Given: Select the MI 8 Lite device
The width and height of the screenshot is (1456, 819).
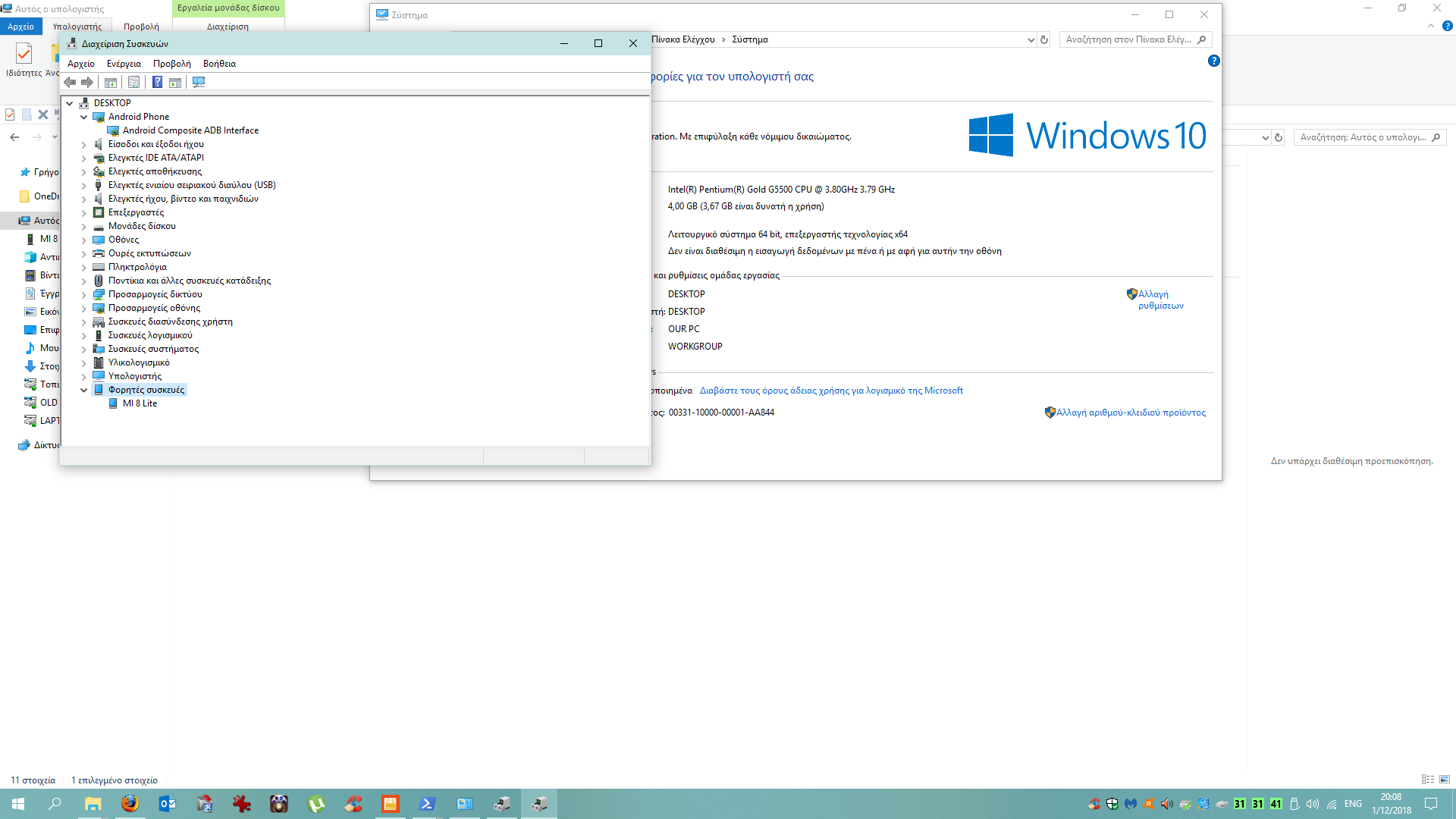Looking at the screenshot, I should tap(140, 403).
